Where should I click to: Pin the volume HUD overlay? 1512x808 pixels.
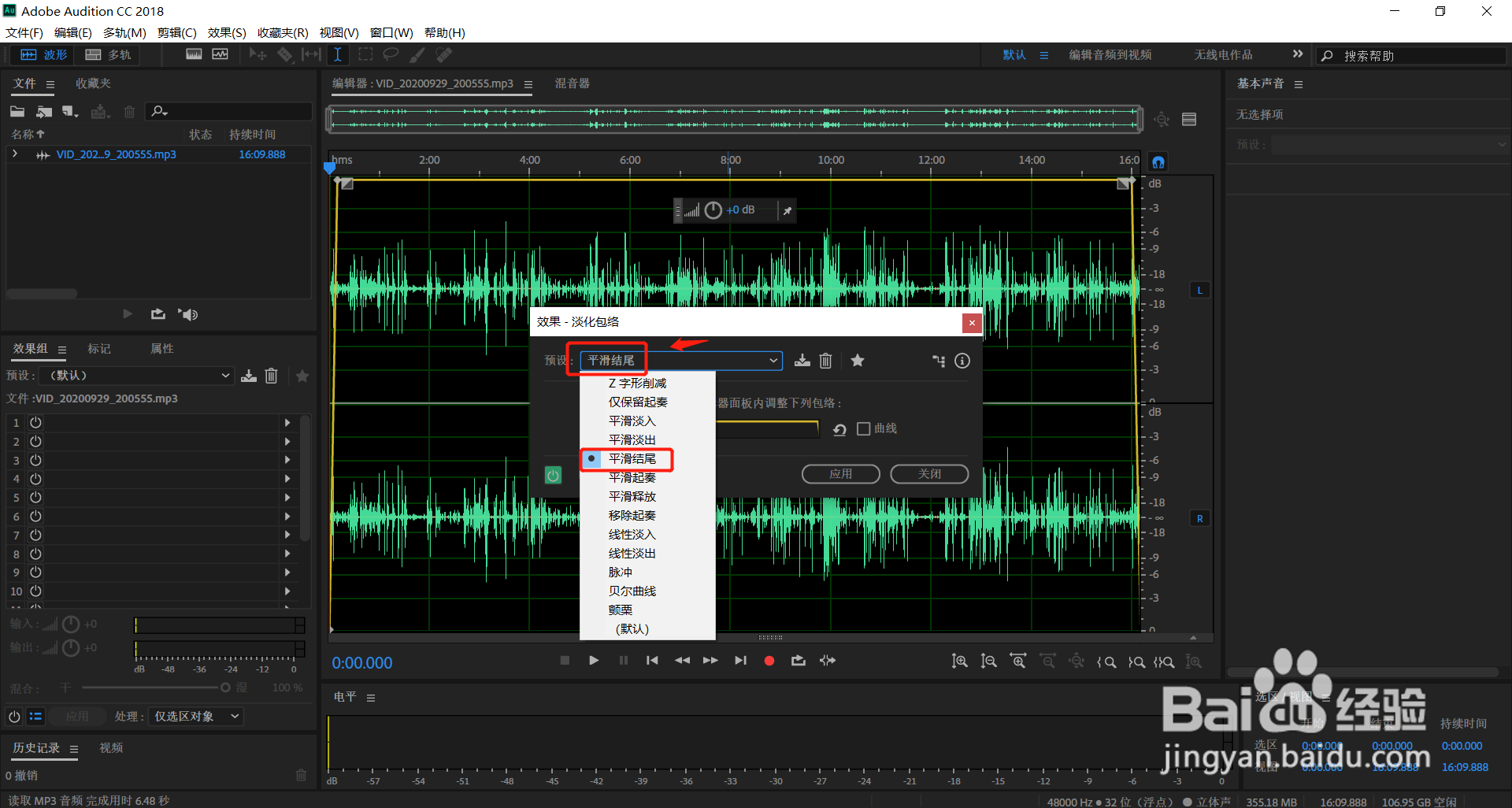click(x=787, y=210)
